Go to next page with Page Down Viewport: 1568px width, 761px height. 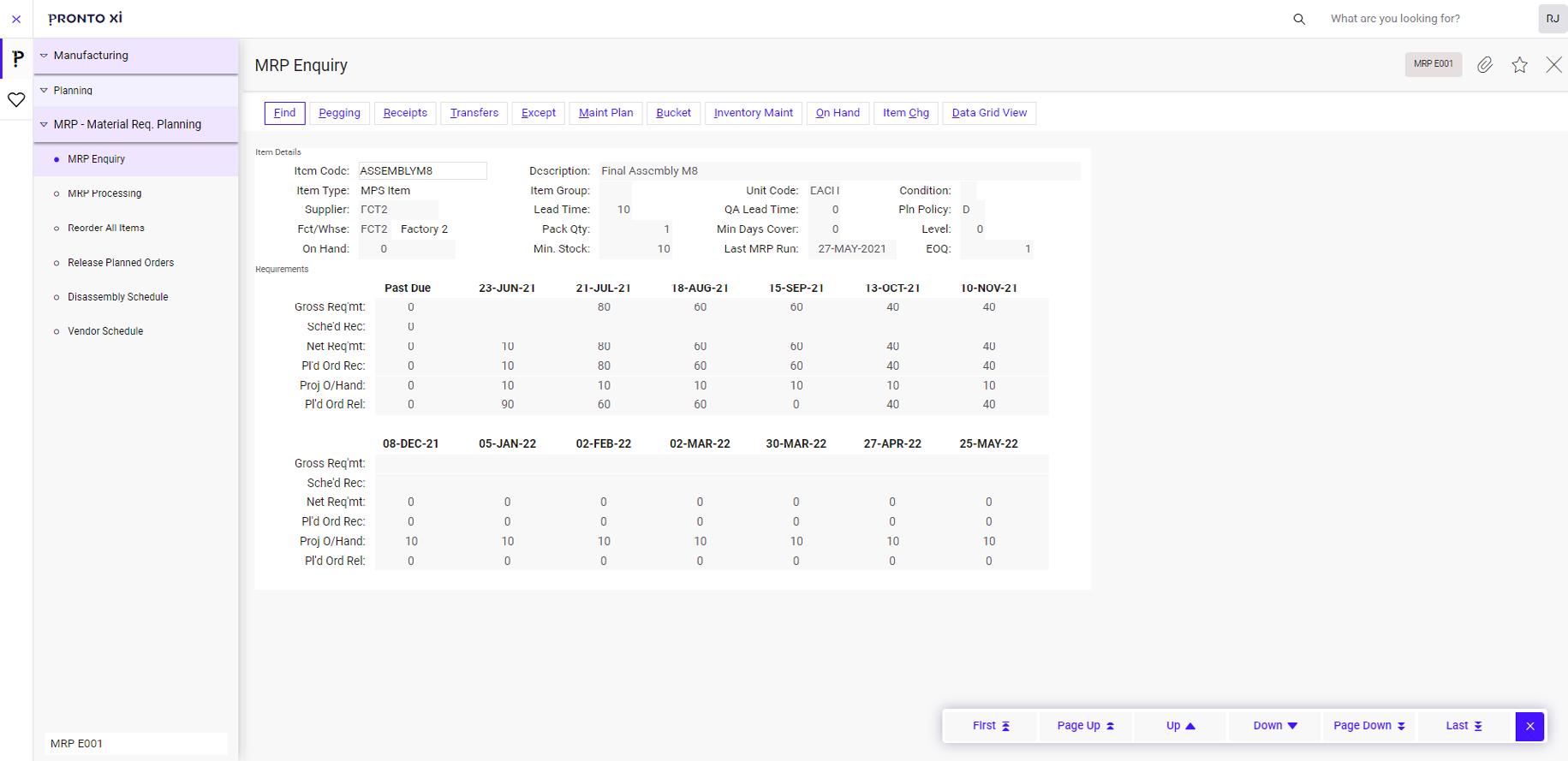(1369, 726)
